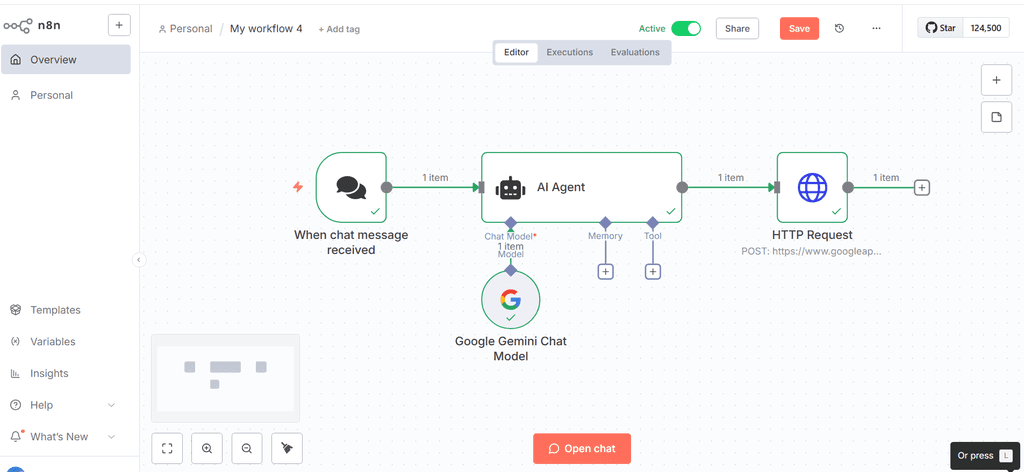Click the HTTP Request node label

tap(812, 235)
